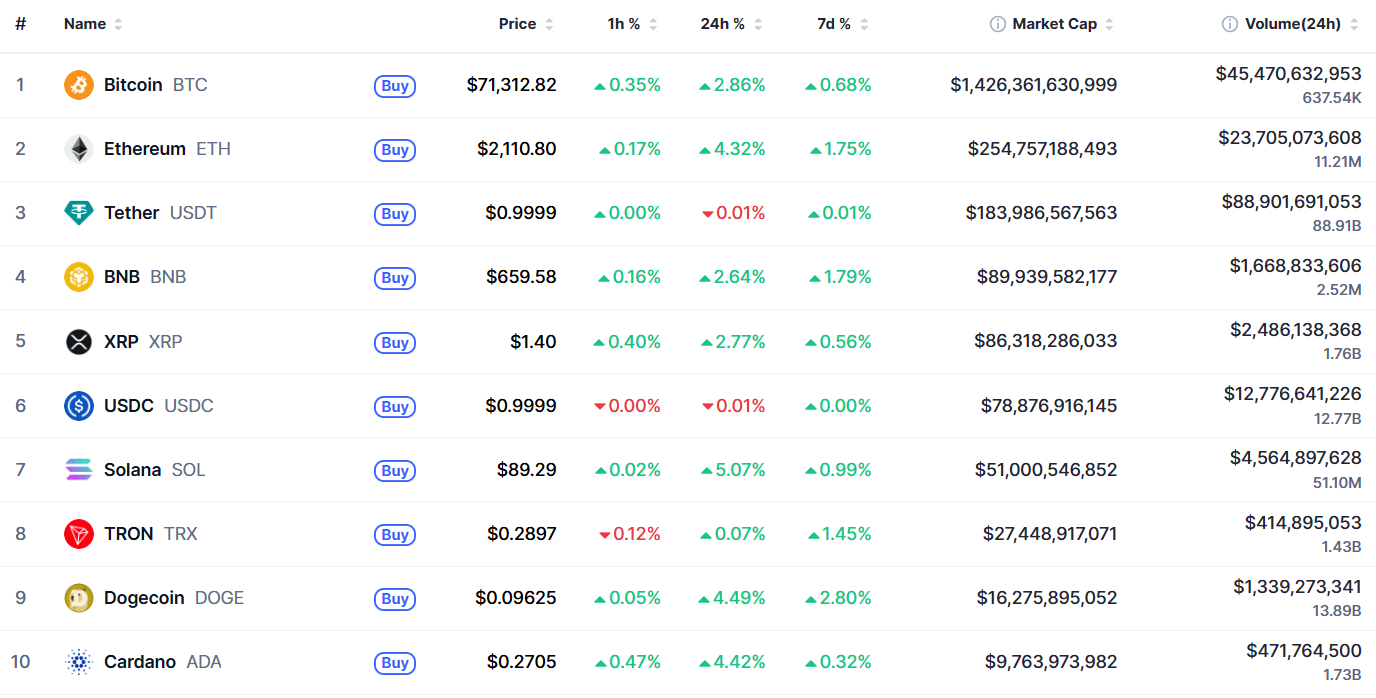The height and width of the screenshot is (698, 1376).
Task: Sort by 7d % column header
Action: pyautogui.click(x=842, y=24)
